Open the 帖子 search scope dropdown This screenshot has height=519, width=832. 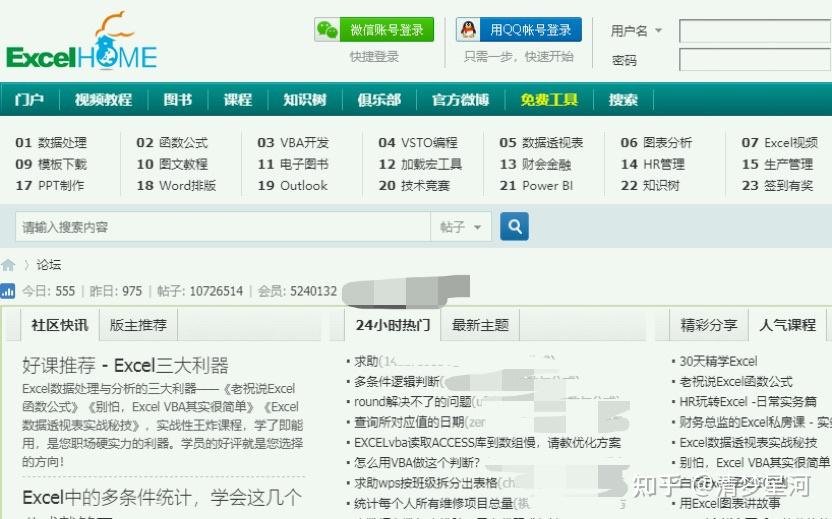click(461, 227)
